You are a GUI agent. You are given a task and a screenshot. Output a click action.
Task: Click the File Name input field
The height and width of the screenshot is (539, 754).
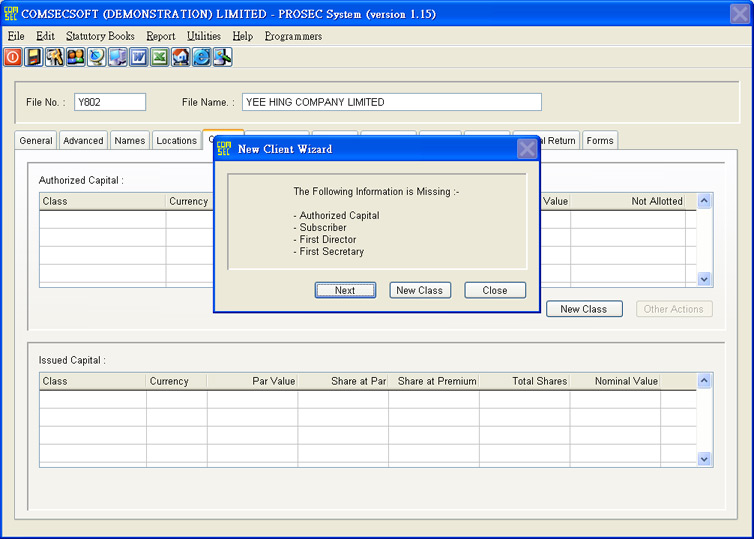point(391,102)
